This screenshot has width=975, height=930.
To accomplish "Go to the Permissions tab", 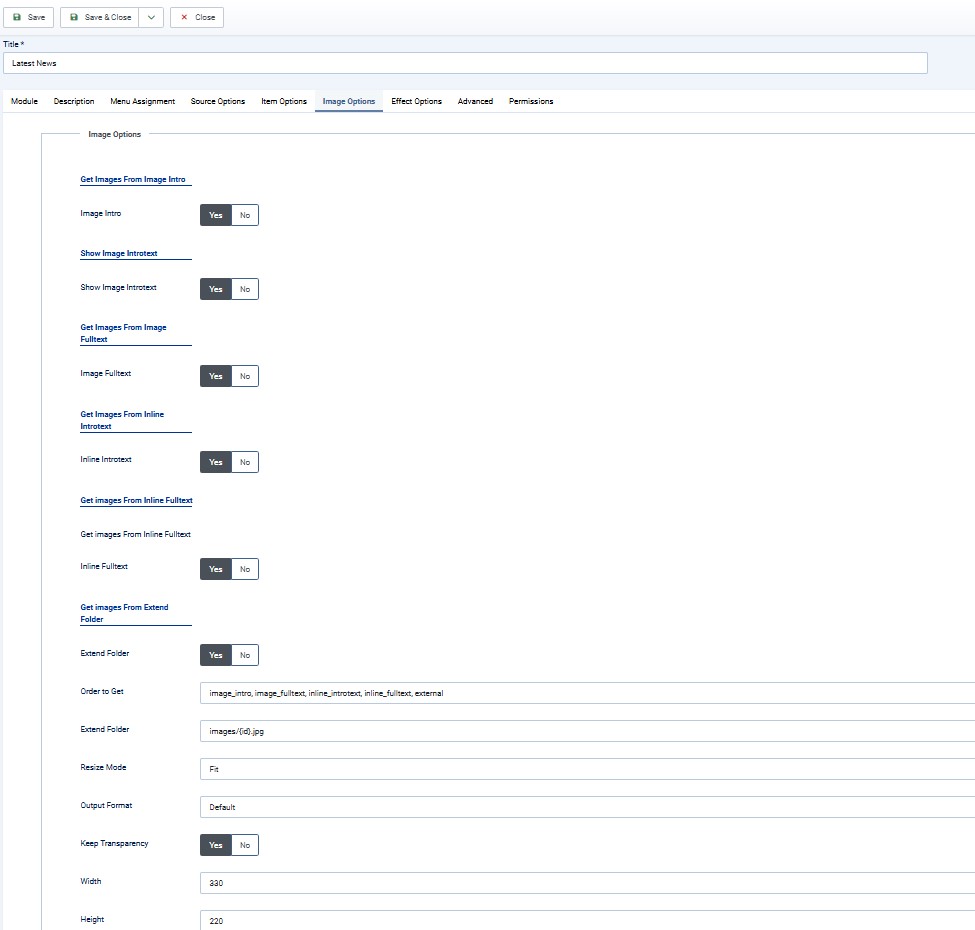I will tap(531, 101).
